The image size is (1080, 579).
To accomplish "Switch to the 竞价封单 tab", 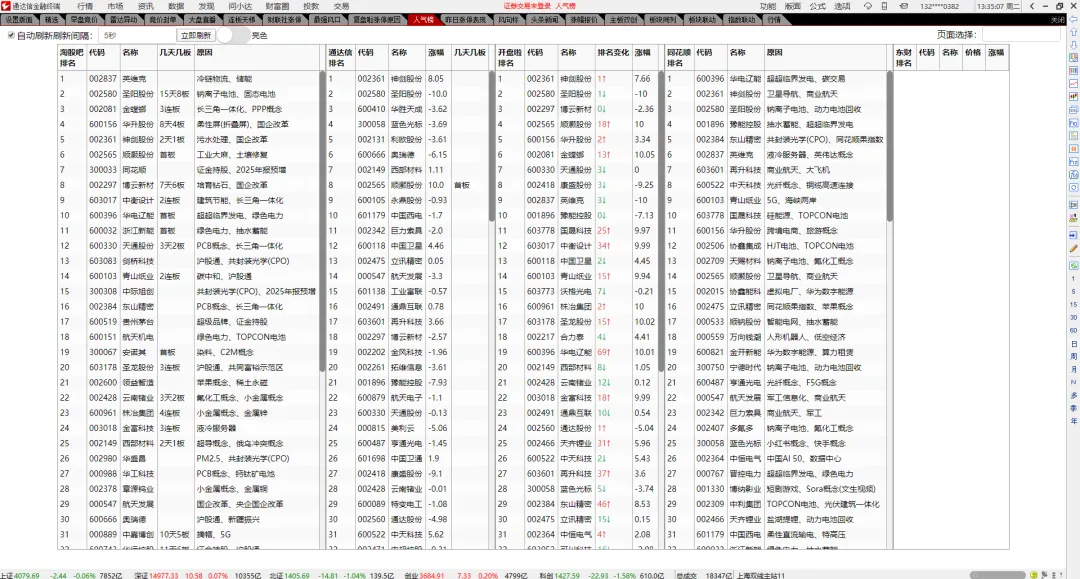I will click(x=163, y=20).
